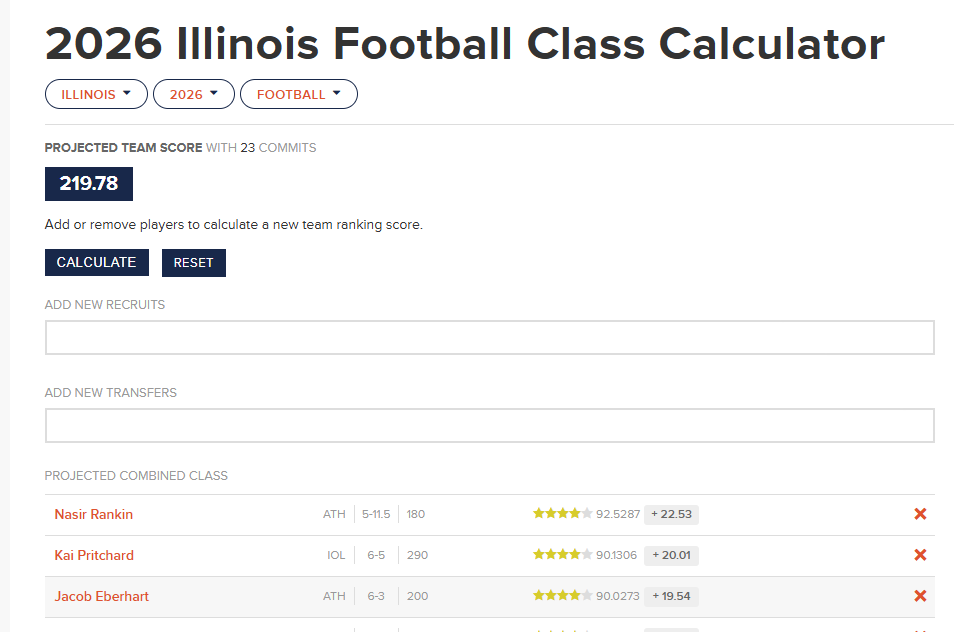Viewport: 954px width, 632px height.
Task: Open Jacob Eberhart's profile link
Action: pyautogui.click(x=102, y=596)
